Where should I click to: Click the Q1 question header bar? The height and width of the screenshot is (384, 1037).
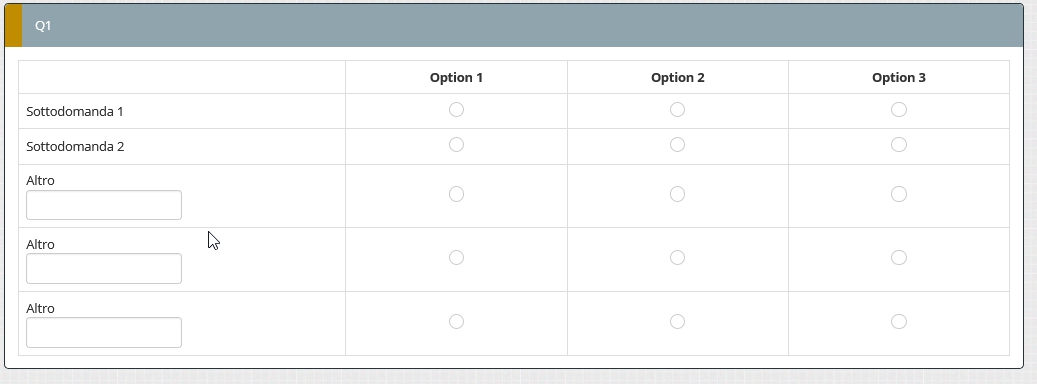514,25
